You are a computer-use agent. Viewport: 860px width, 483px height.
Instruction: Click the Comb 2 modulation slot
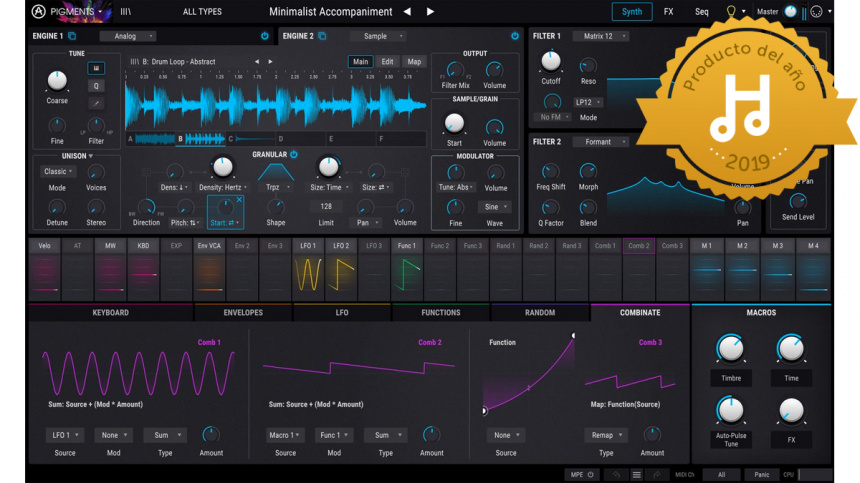pyautogui.click(x=638, y=270)
